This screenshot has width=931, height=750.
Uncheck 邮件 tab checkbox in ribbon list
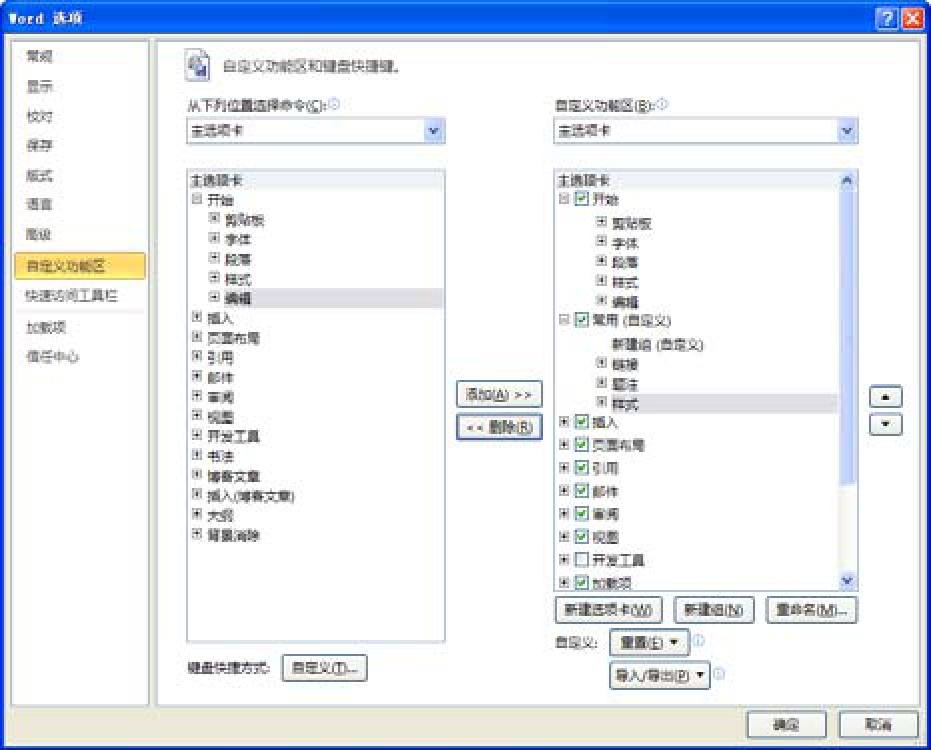(581, 490)
